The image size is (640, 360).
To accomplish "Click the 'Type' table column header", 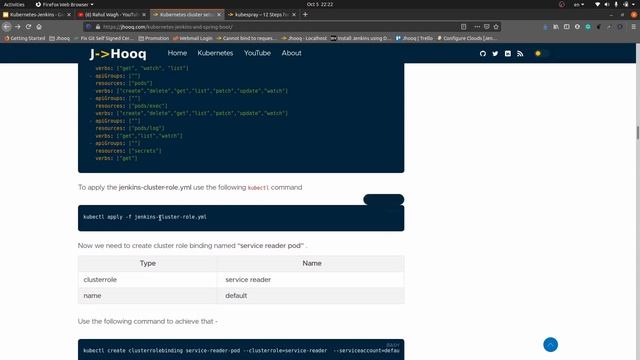I will tap(147, 263).
